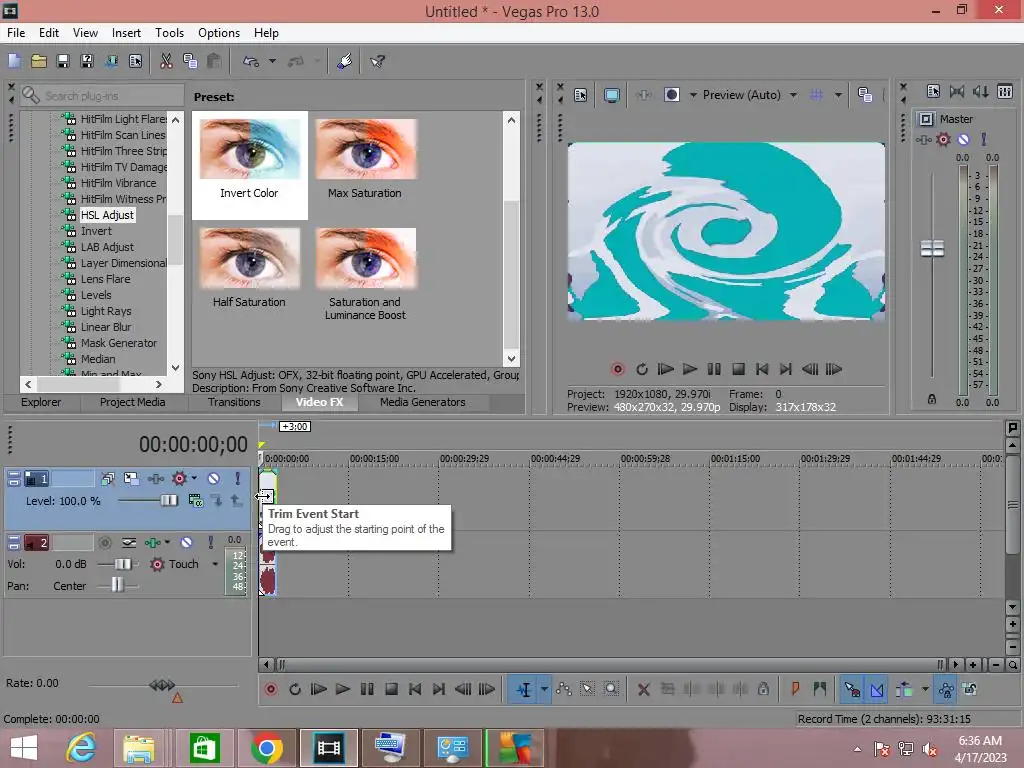Click the New project icon in toolbar
This screenshot has width=1024, height=768.
14,61
